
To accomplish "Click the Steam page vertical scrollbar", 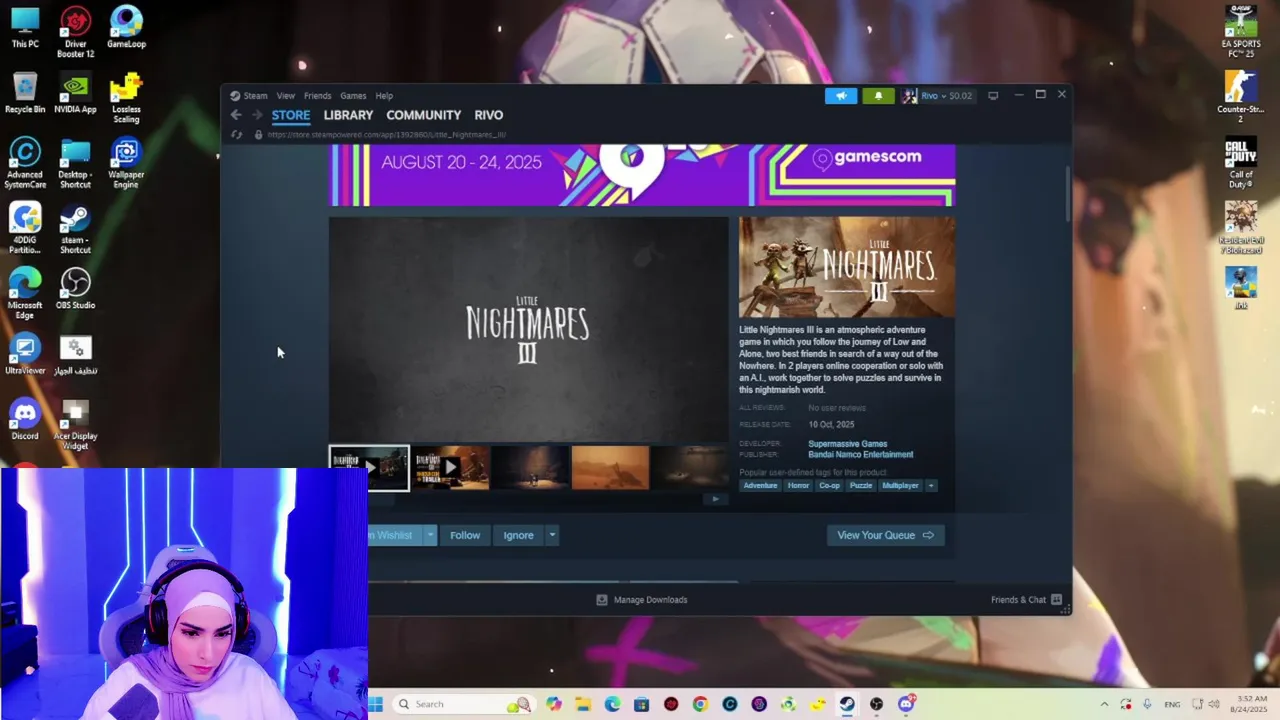I will point(1067,195).
